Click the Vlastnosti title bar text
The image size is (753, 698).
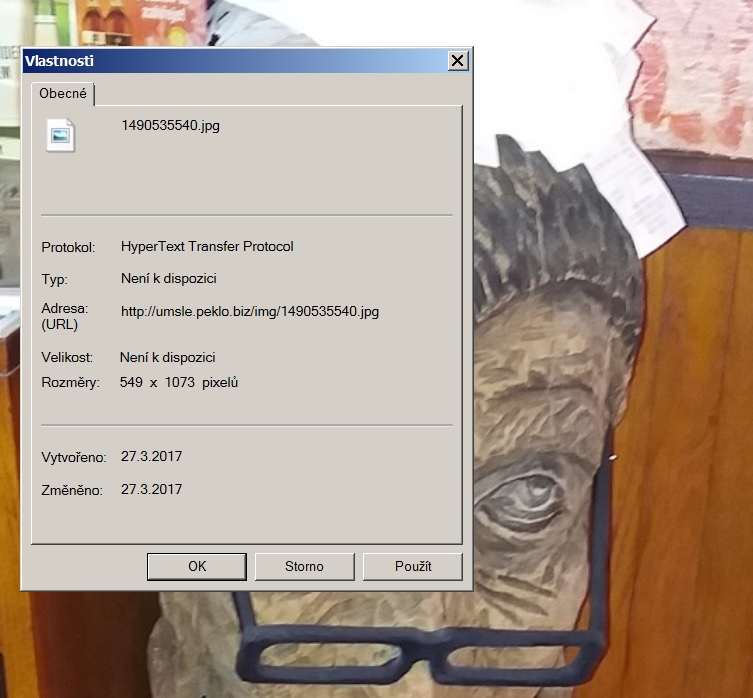59,61
